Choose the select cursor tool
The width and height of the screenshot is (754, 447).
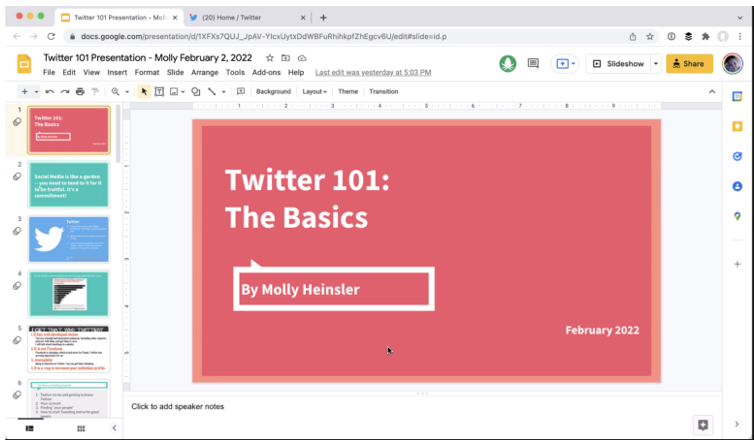click(x=144, y=91)
